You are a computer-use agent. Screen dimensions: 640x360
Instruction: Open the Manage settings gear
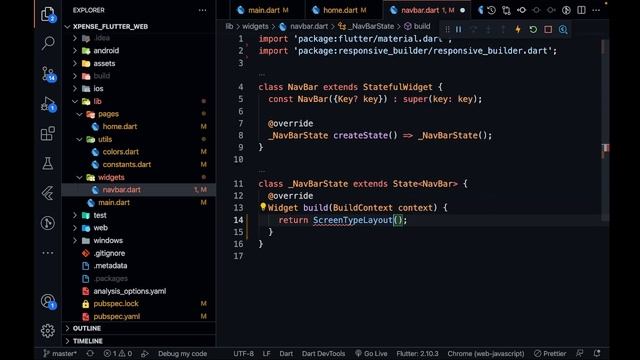[48, 331]
